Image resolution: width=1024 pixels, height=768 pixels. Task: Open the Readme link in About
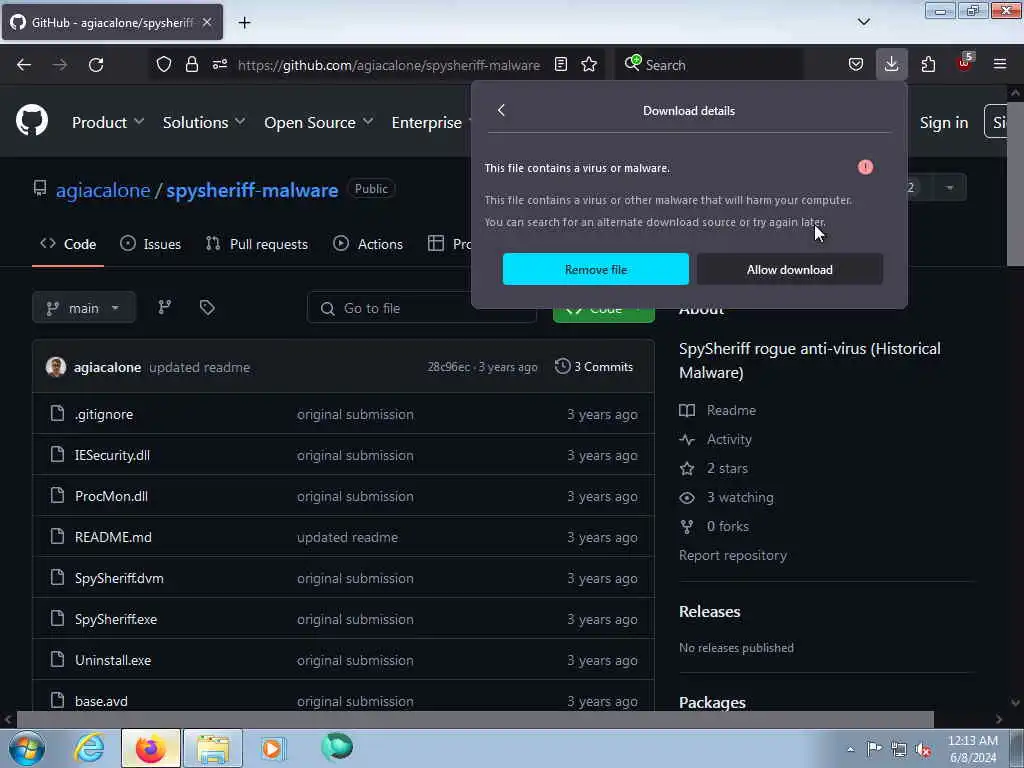pos(718,410)
